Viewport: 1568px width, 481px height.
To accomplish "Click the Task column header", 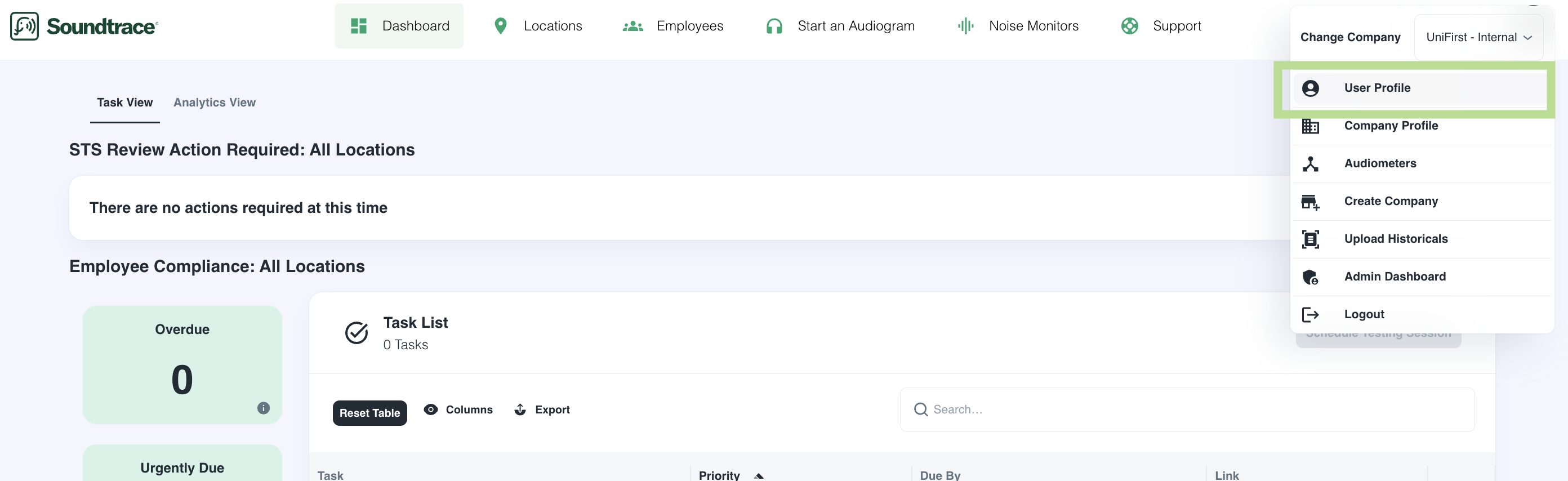I will (x=331, y=475).
